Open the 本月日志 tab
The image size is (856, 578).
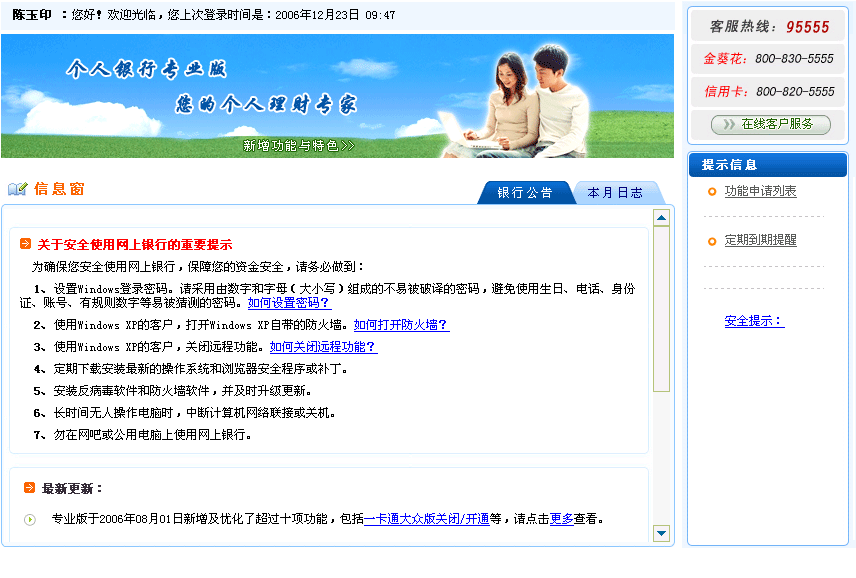click(x=615, y=193)
